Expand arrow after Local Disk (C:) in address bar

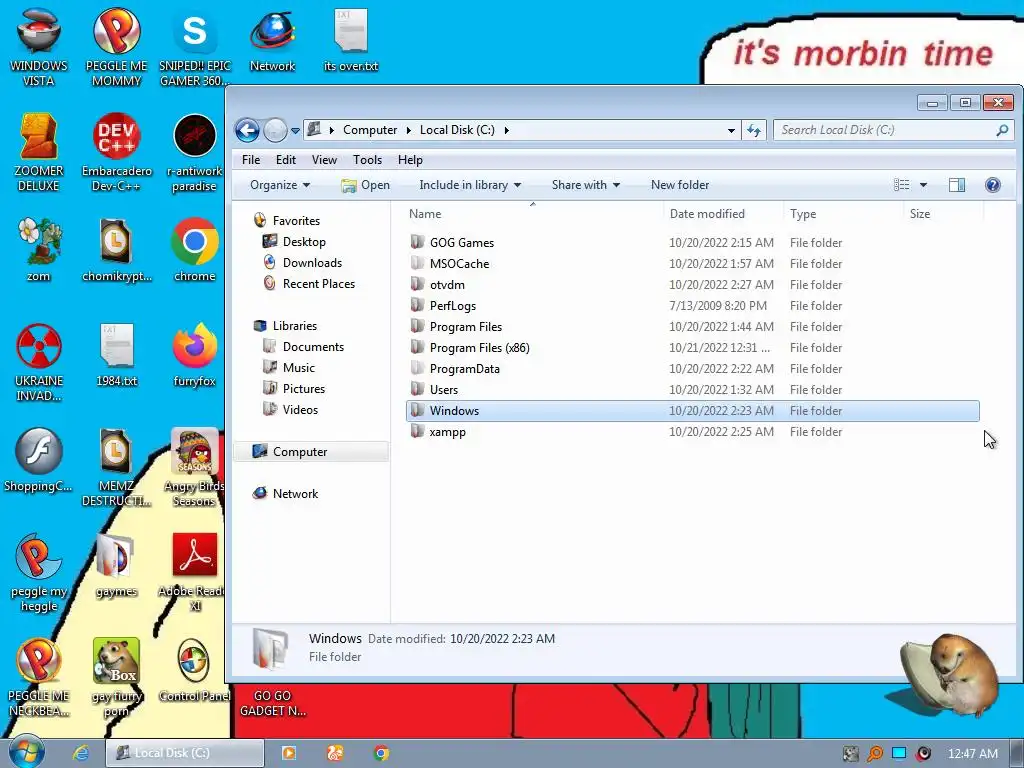(x=506, y=131)
